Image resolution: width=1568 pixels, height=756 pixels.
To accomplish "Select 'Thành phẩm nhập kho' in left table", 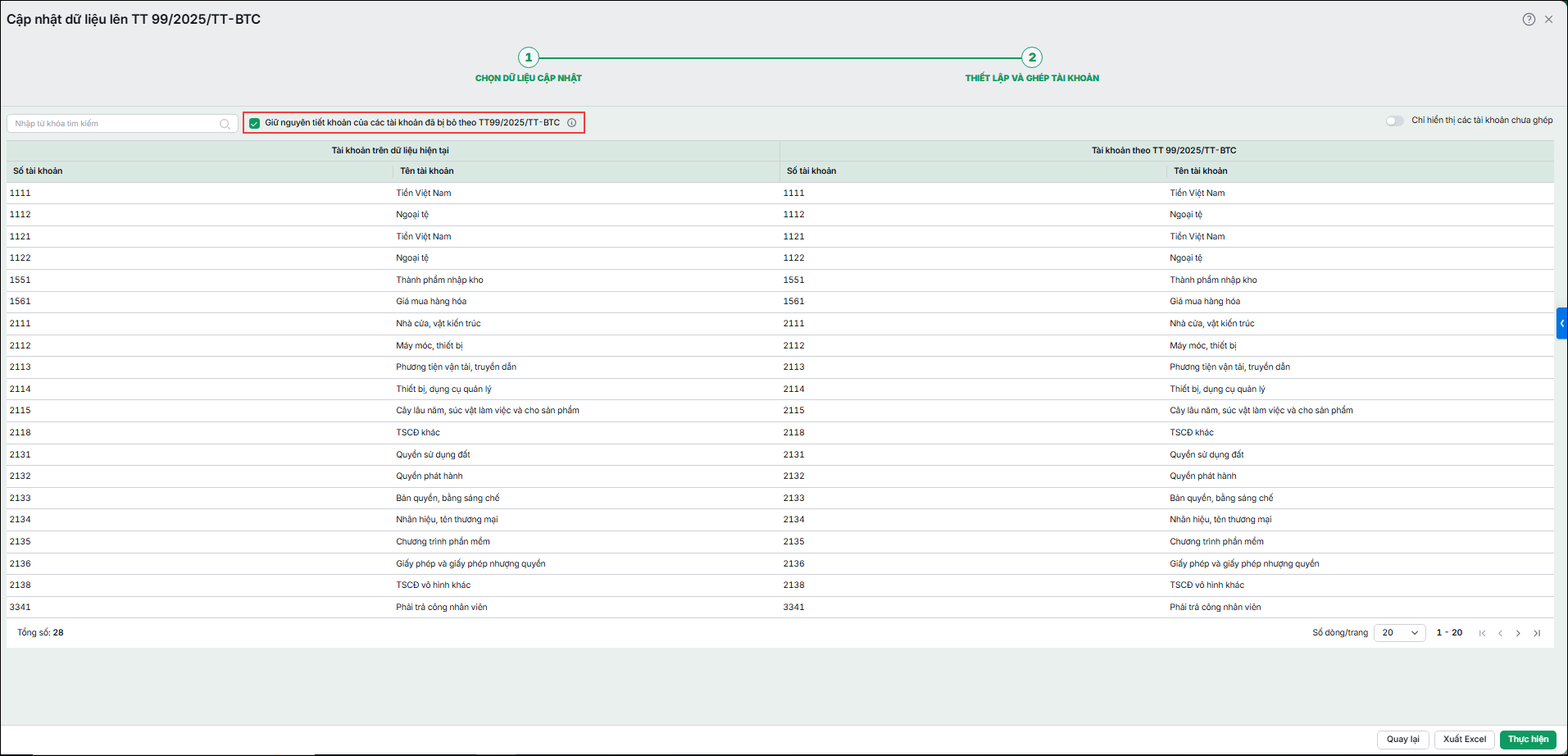I will [x=439, y=280].
